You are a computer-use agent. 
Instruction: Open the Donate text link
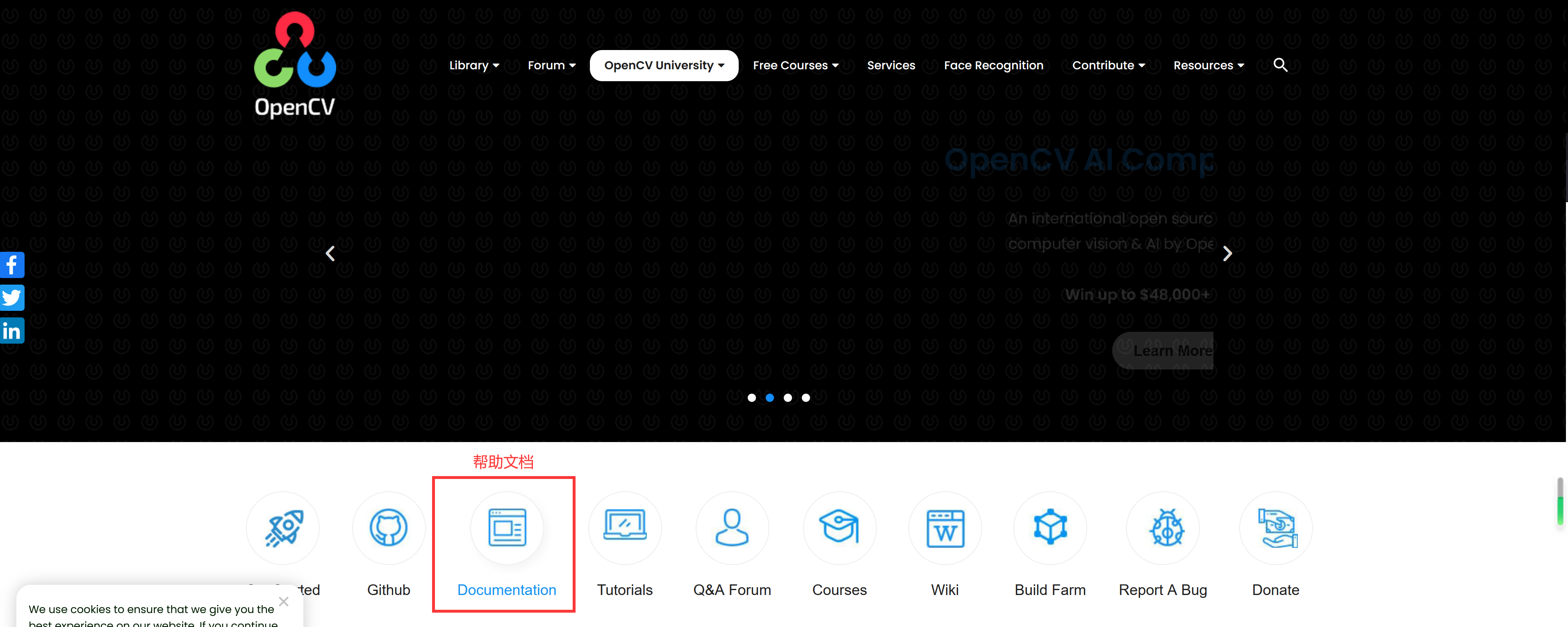(1276, 589)
